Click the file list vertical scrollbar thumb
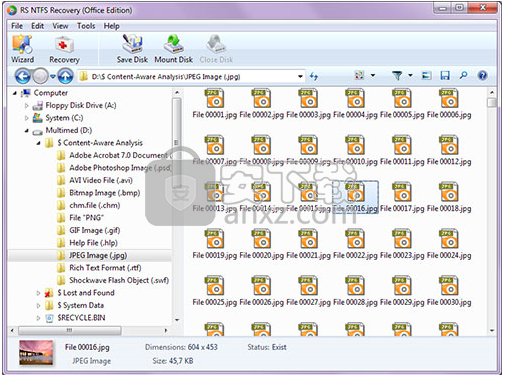 point(492,102)
